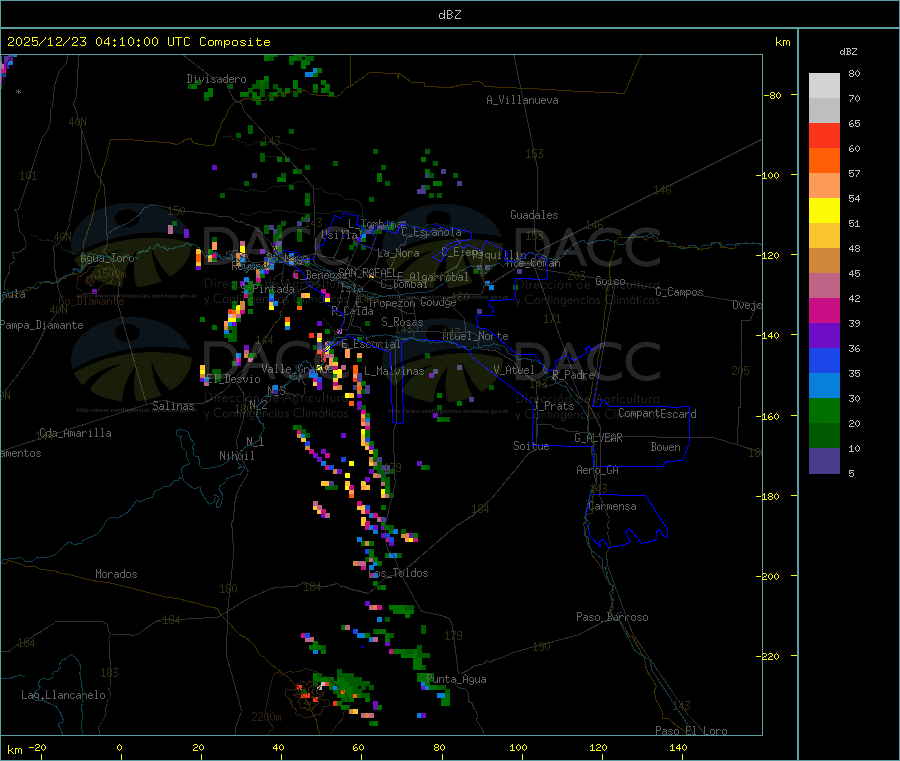This screenshot has width=900, height=761.
Task: Click the R_Padre label
Action: [x=573, y=375]
